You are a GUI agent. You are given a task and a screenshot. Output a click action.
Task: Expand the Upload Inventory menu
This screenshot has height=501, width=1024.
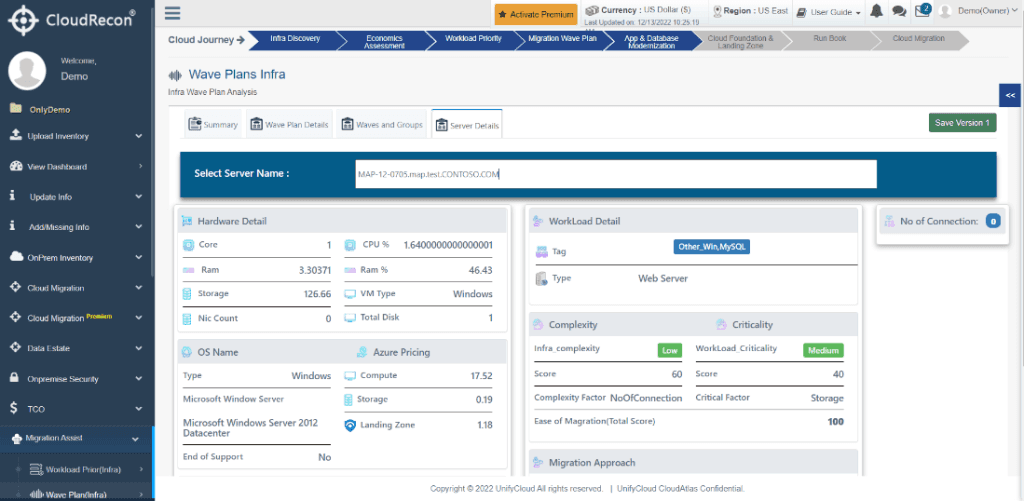(x=138, y=136)
